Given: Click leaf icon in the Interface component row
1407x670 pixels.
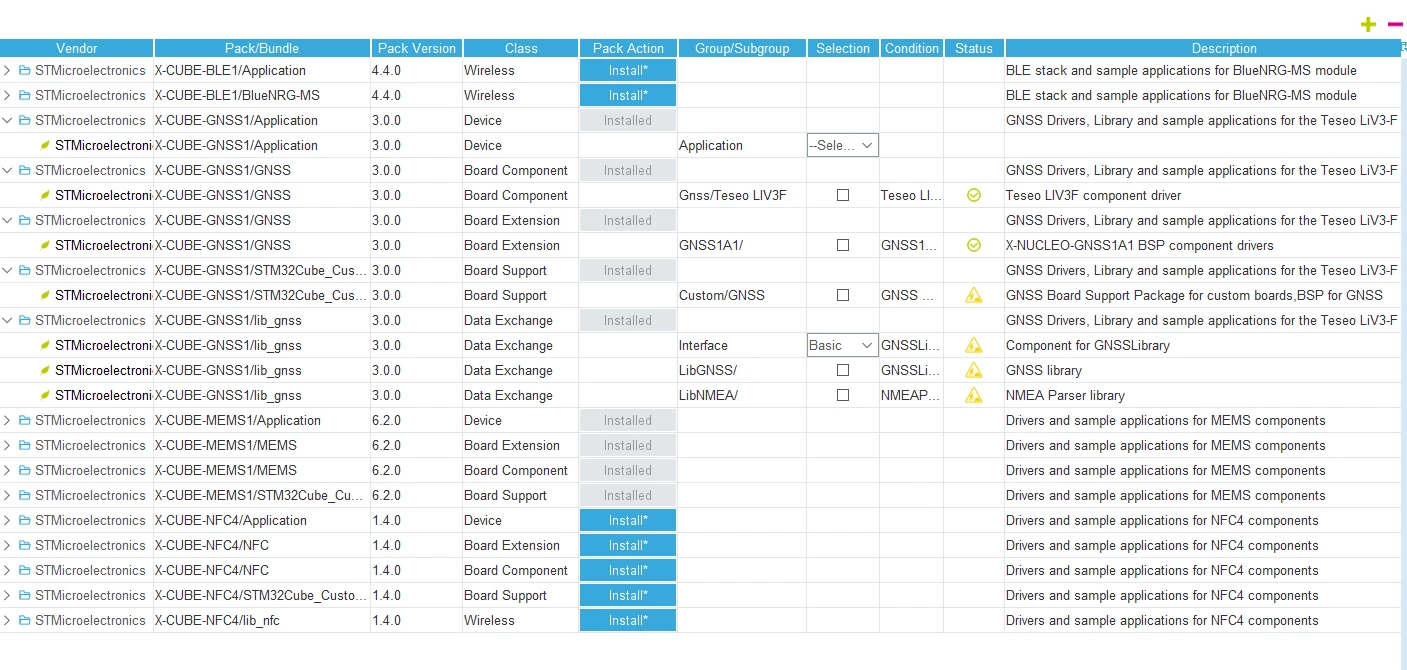Looking at the screenshot, I should pyautogui.click(x=45, y=345).
